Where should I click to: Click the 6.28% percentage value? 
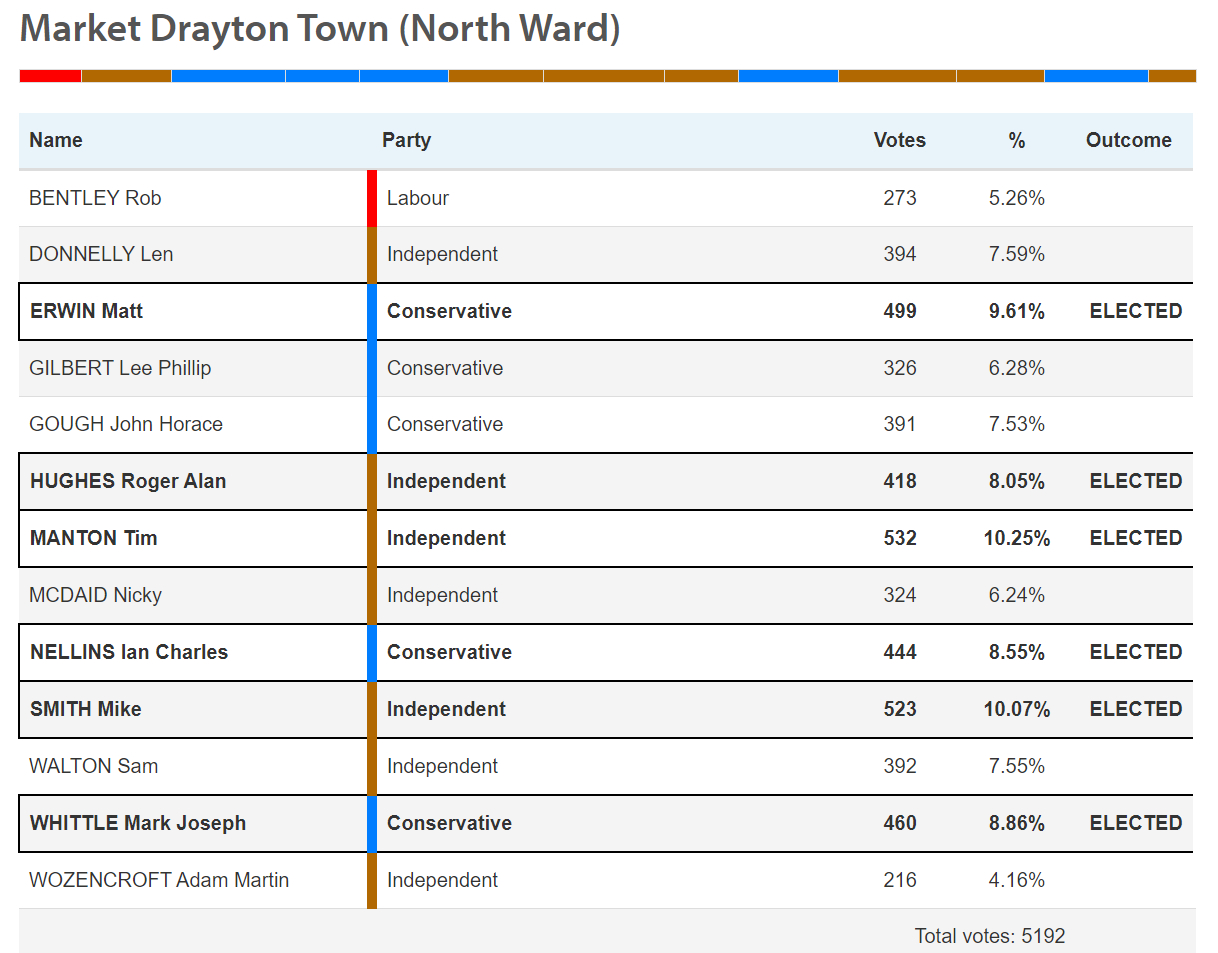1017,368
